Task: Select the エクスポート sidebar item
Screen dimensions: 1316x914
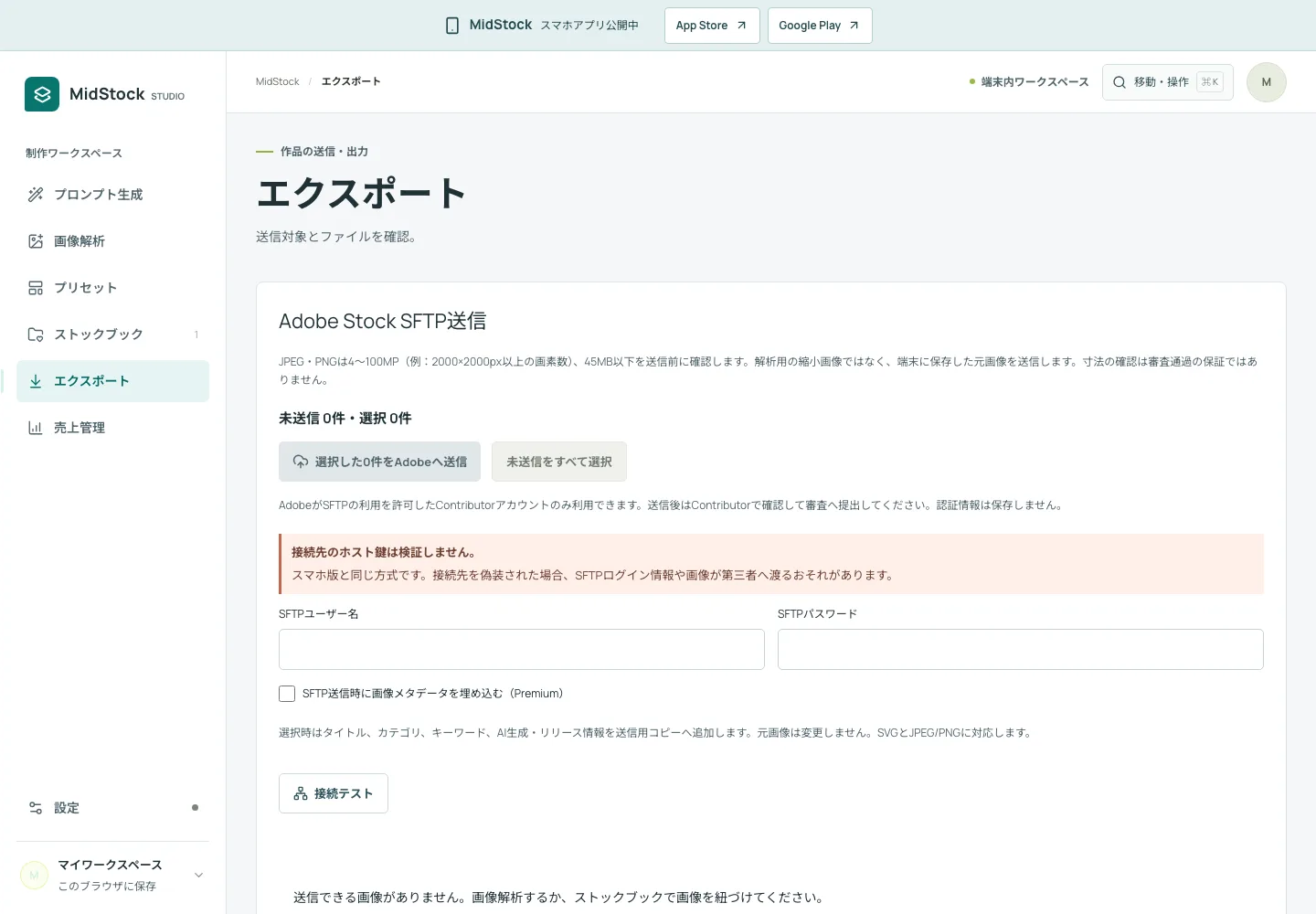Action: [x=112, y=381]
